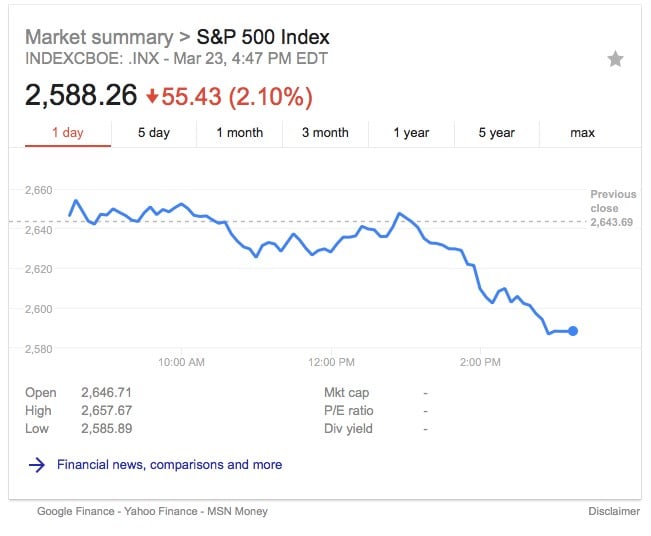
Task: Visit the MSN Money link
Action: click(238, 511)
